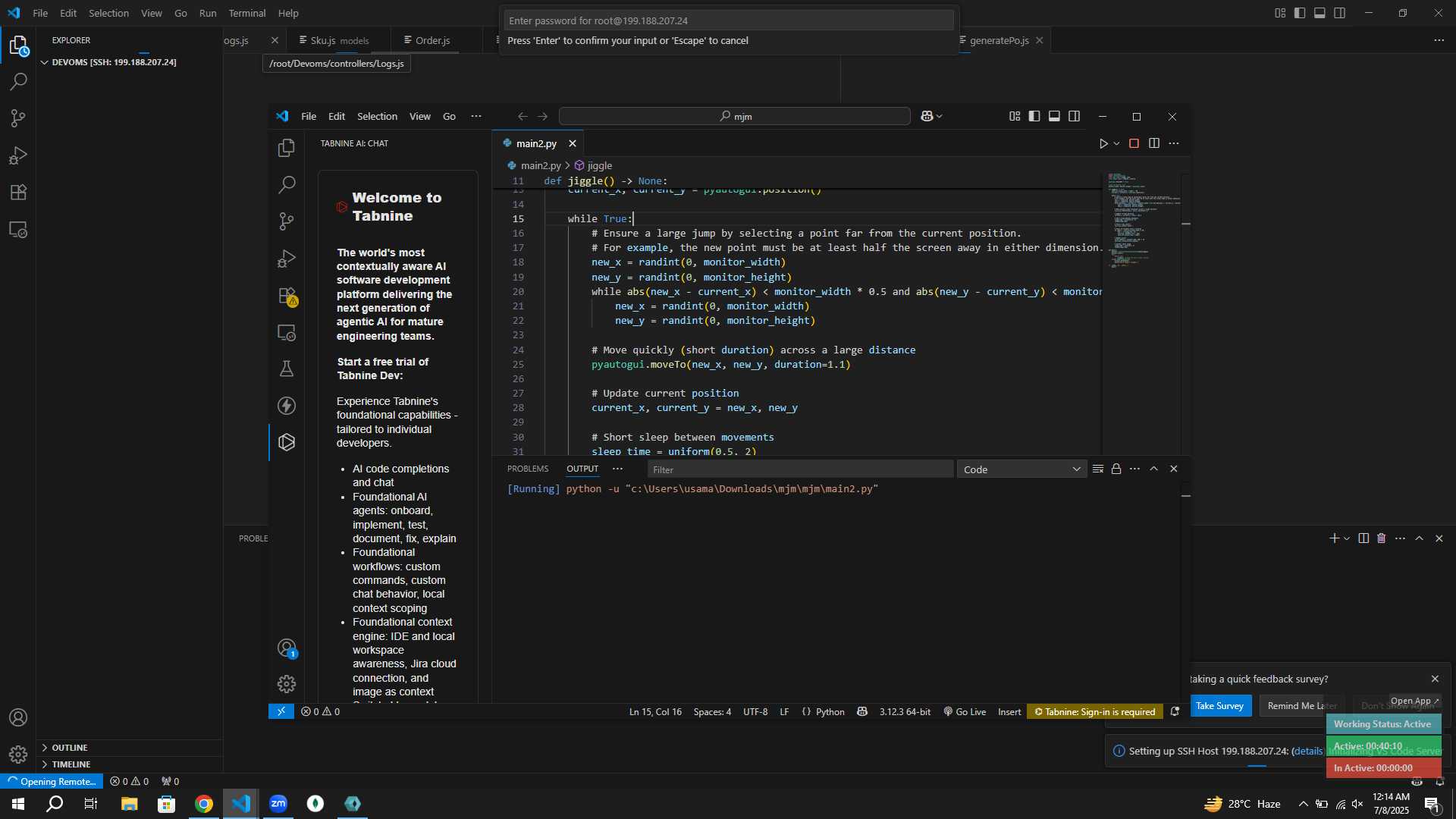Toggle Go Live server in status bar
Viewport: 1456px width, 819px height.
(965, 711)
